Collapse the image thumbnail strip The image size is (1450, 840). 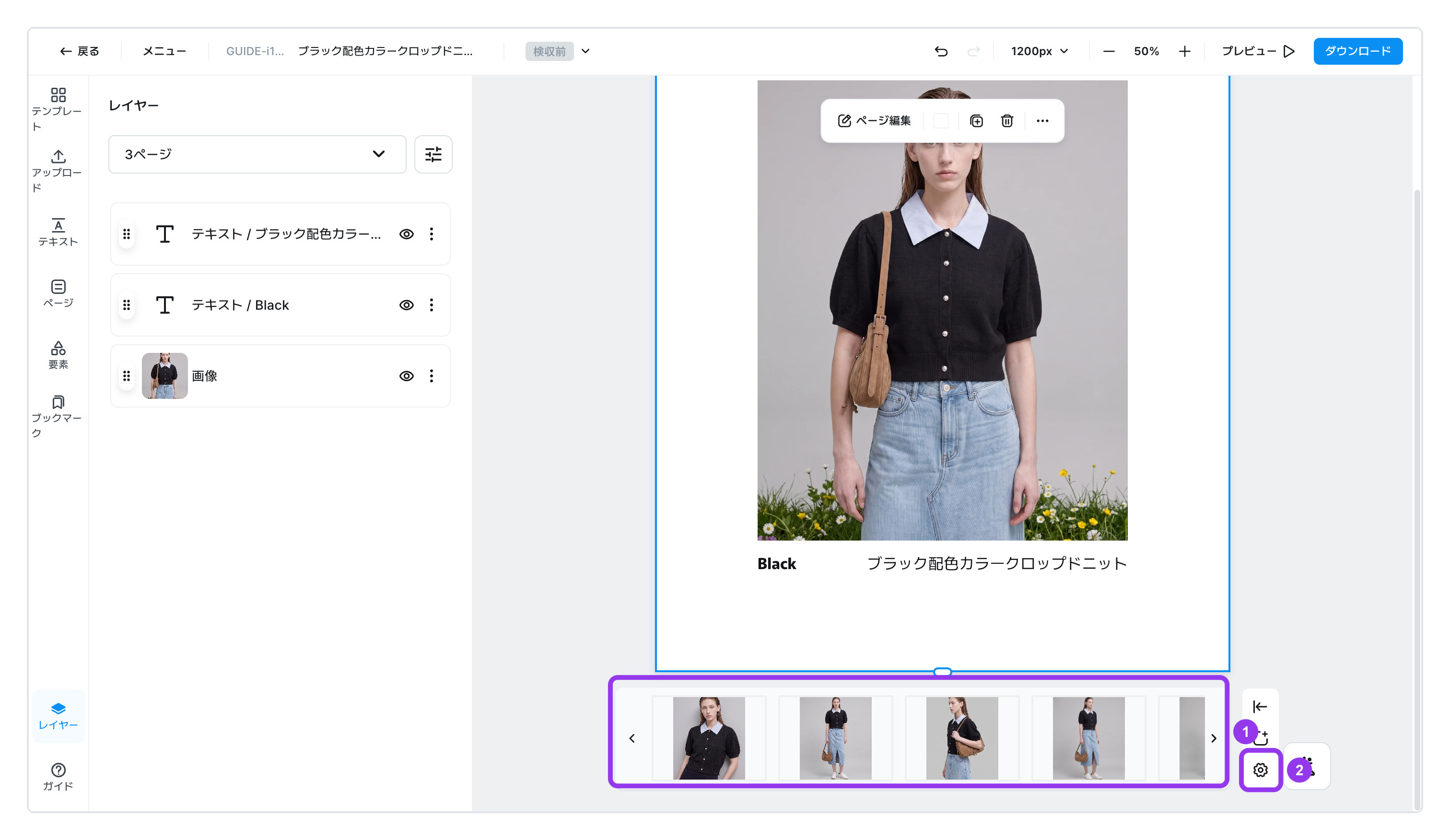[x=1260, y=707]
